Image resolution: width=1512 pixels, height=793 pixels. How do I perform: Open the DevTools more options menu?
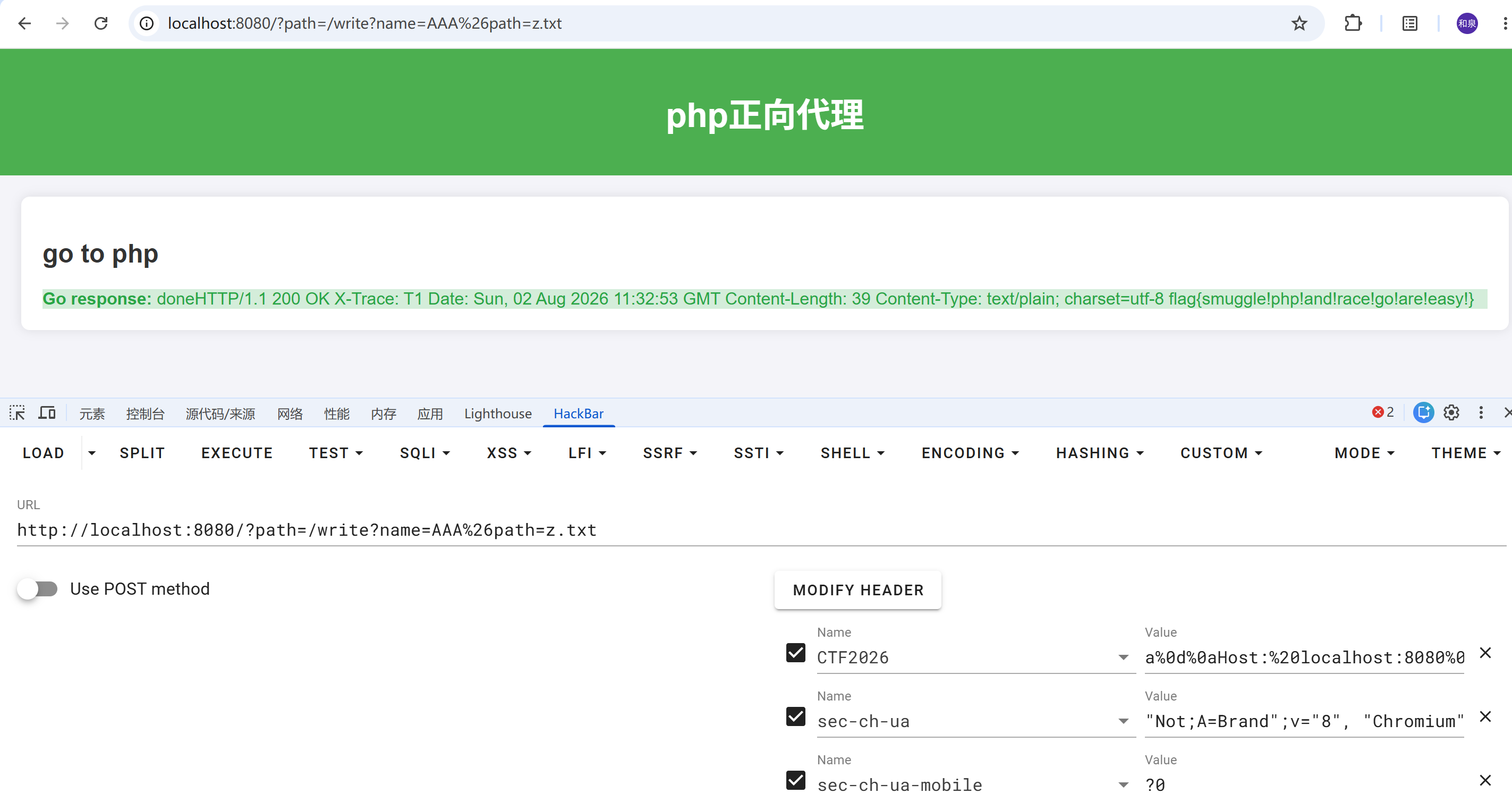pyautogui.click(x=1481, y=412)
